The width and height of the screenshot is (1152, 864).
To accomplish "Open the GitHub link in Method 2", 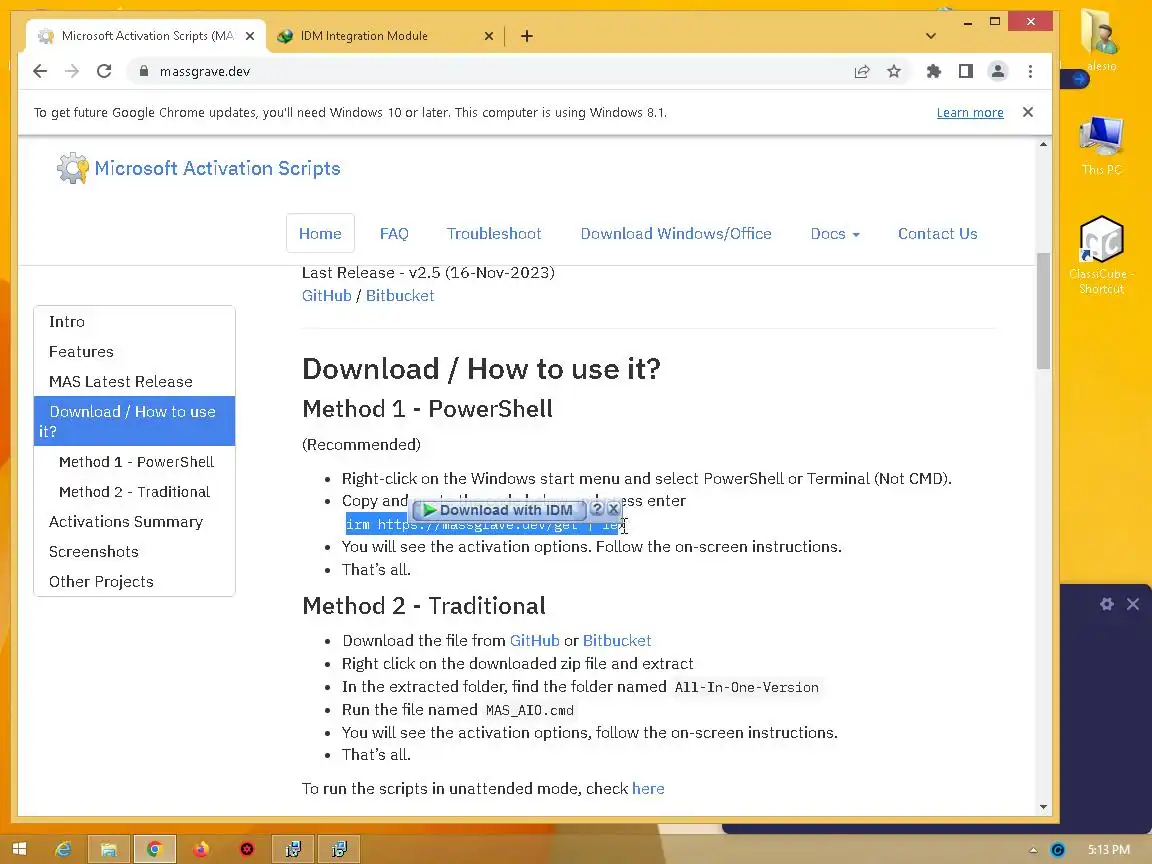I will 535,641.
